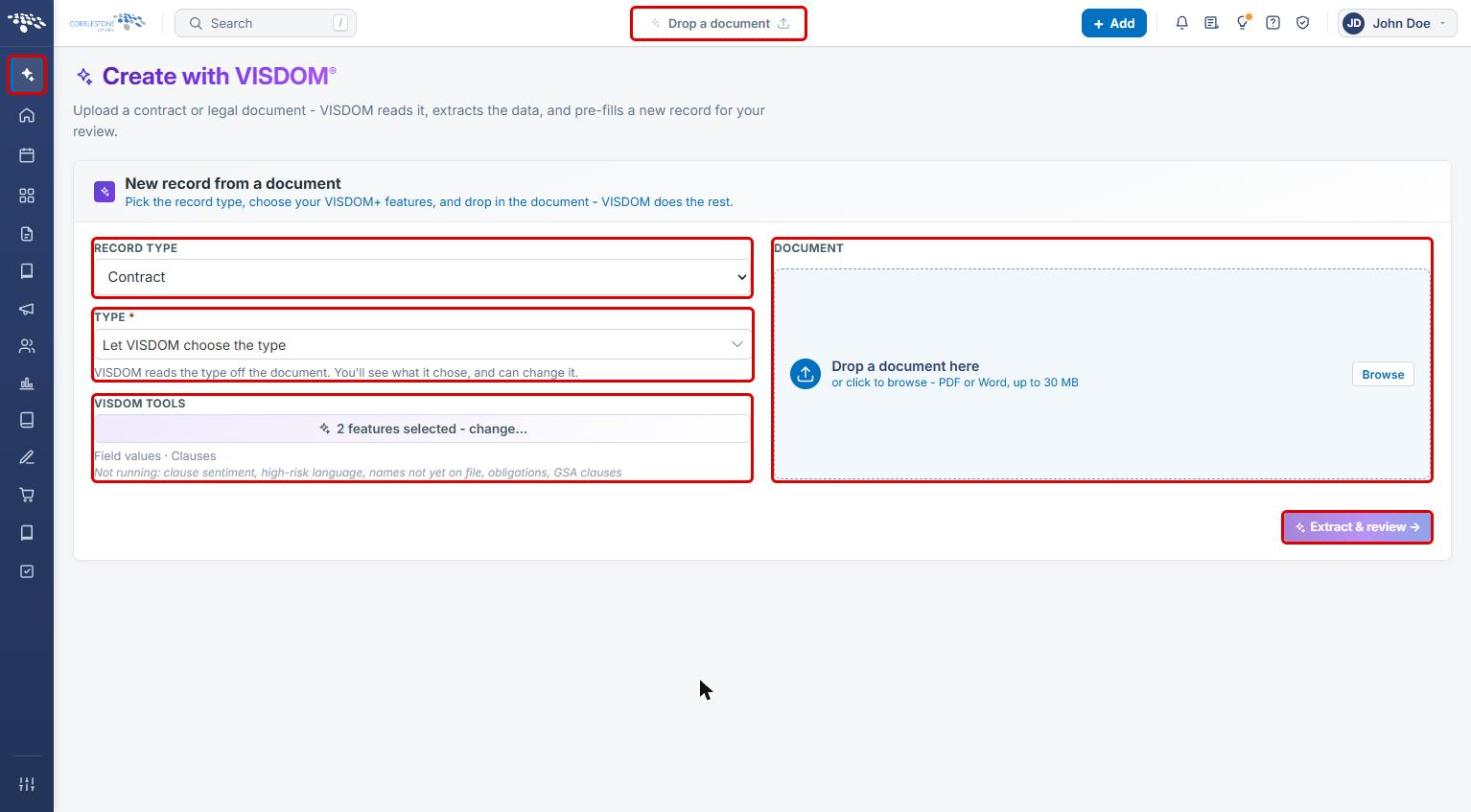Go to Home via sidebar house icon
This screenshot has height=812, width=1471.
tap(27, 115)
